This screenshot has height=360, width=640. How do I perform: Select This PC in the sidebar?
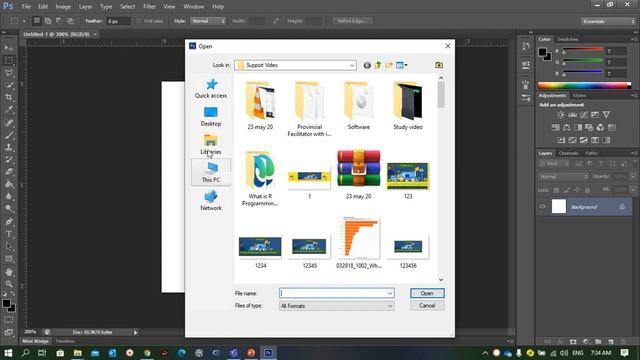[211, 172]
